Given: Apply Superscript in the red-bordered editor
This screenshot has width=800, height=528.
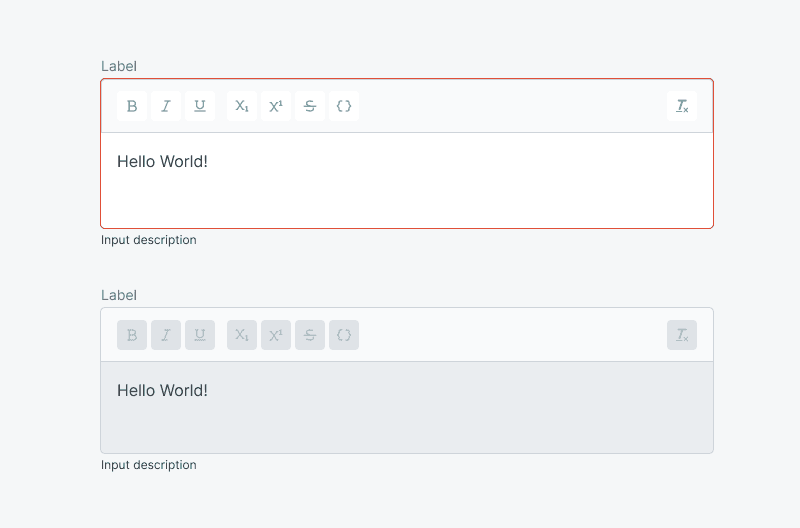Looking at the screenshot, I should 276,106.
